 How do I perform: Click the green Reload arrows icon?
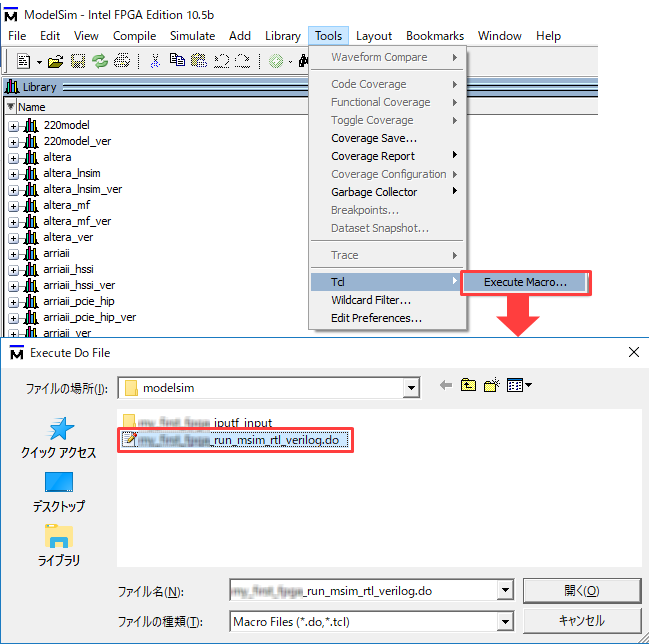pyautogui.click(x=100, y=61)
